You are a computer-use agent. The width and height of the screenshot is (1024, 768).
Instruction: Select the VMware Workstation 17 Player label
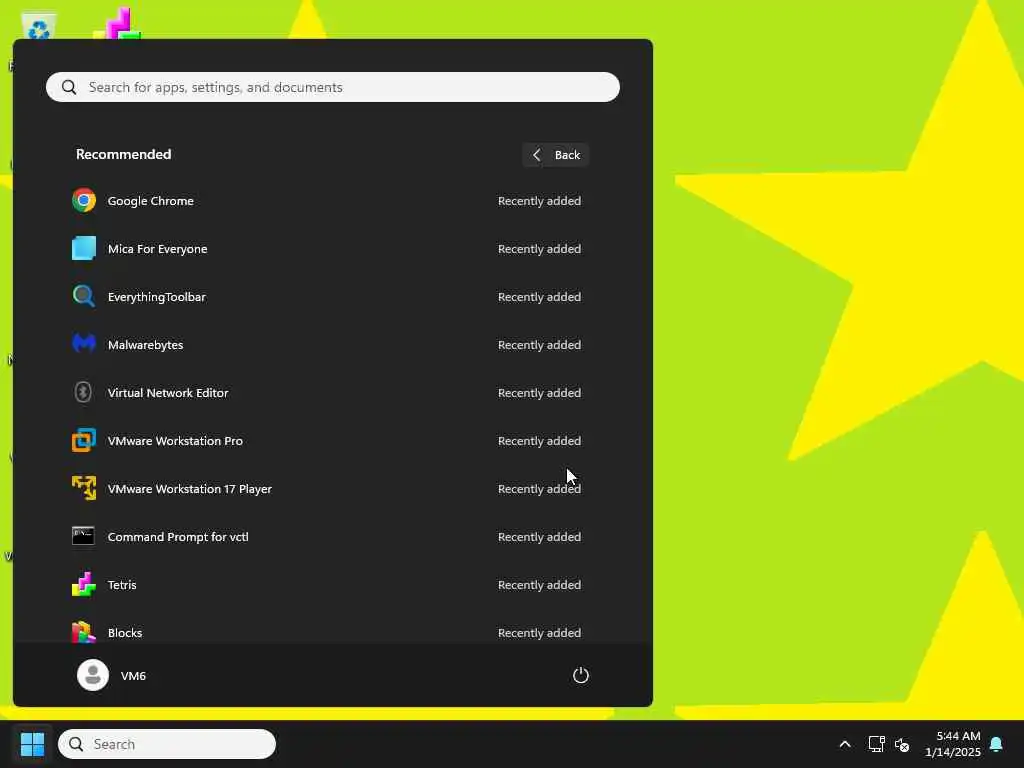189,489
